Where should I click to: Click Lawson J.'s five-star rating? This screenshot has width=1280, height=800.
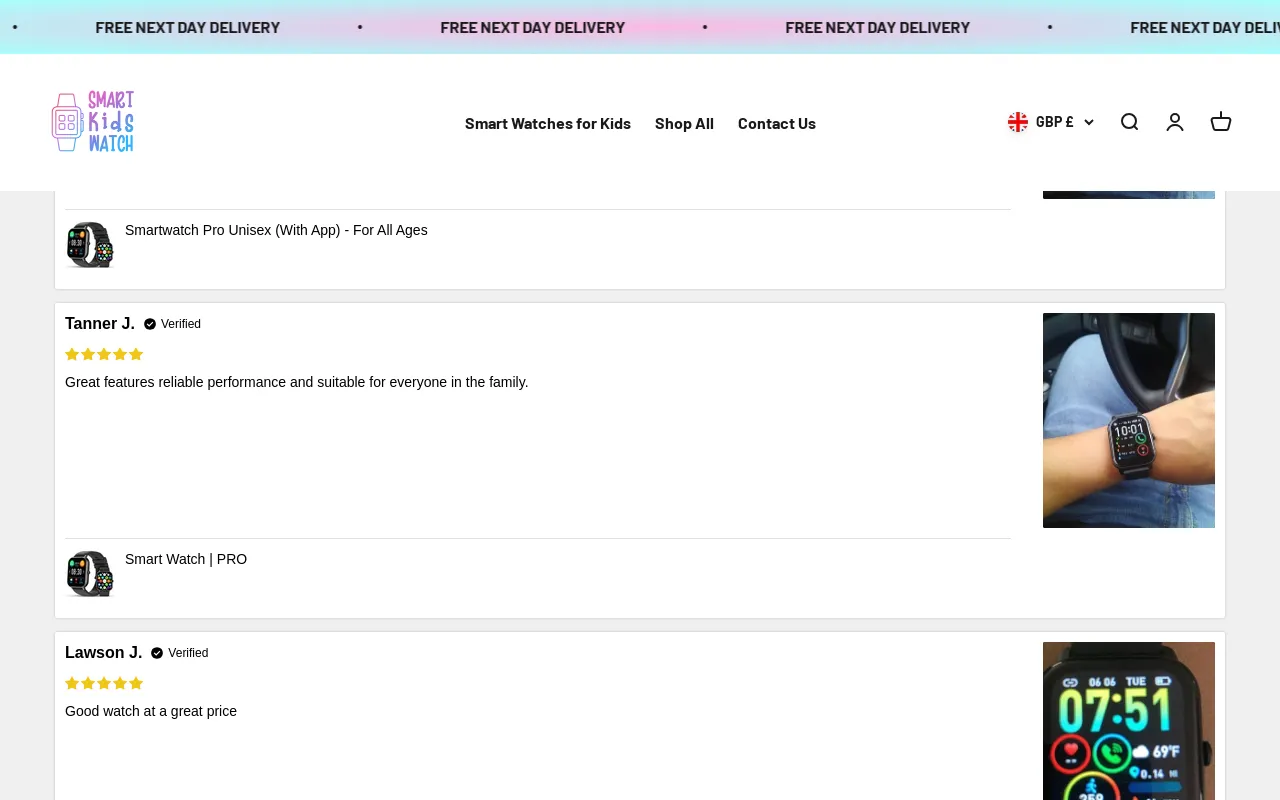tap(104, 683)
